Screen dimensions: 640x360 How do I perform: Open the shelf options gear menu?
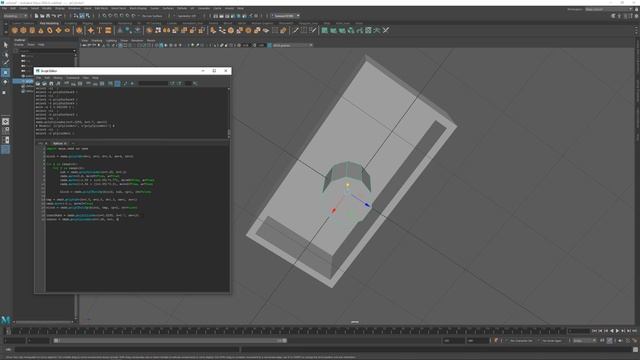(6, 32)
